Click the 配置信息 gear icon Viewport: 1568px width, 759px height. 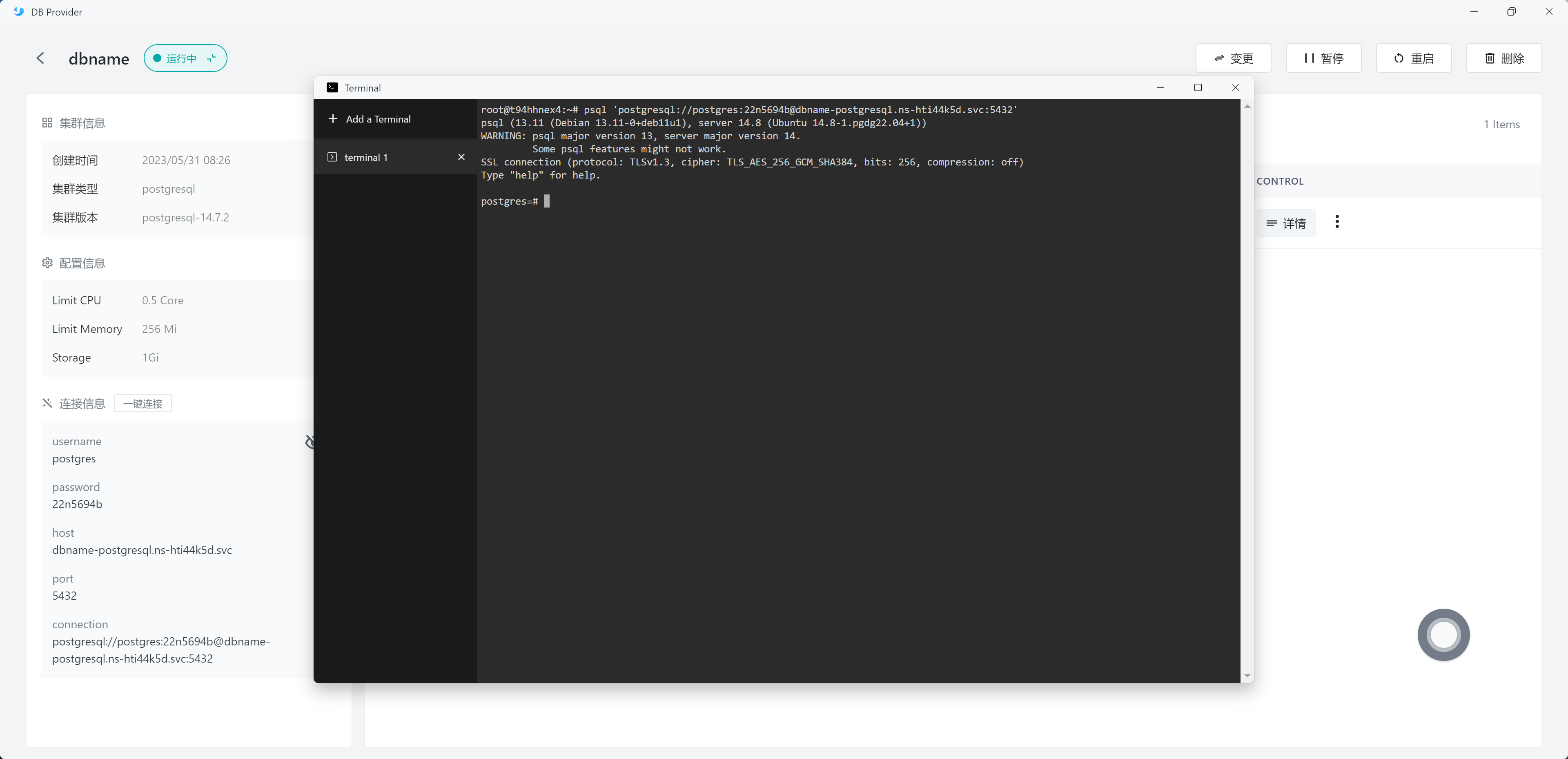point(47,263)
